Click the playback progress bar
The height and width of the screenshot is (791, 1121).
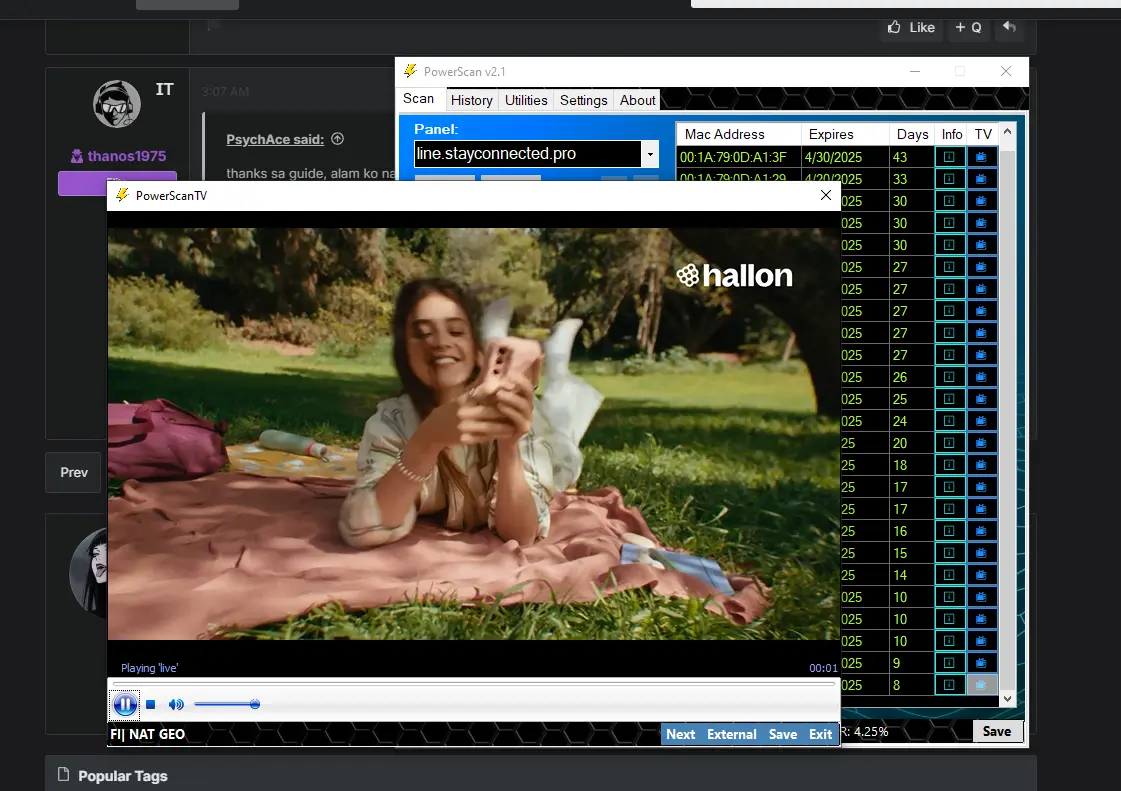pyautogui.click(x=473, y=684)
